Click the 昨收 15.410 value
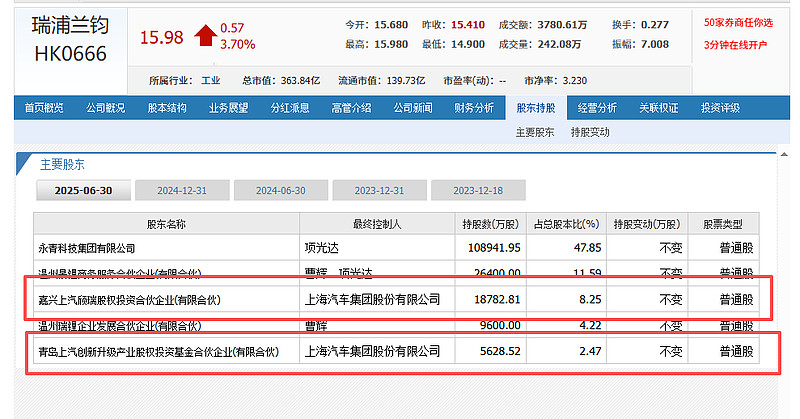800x419 pixels. (x=468, y=24)
